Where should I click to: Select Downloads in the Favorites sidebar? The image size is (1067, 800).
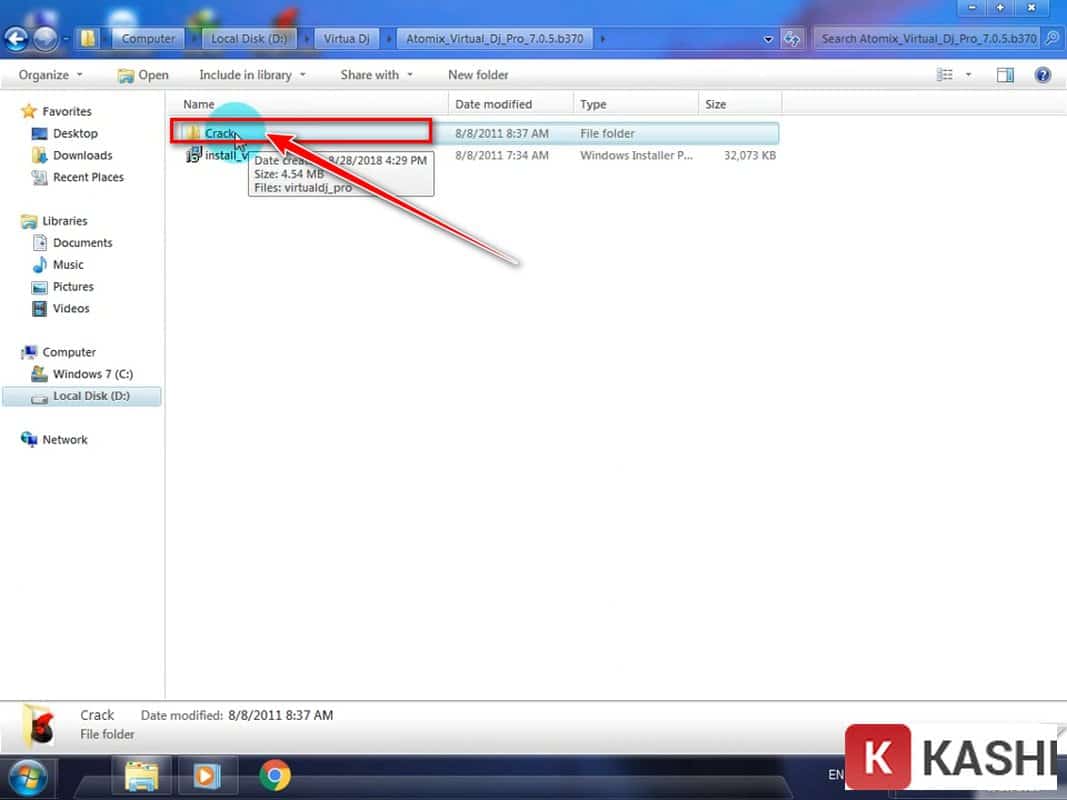[x=82, y=155]
